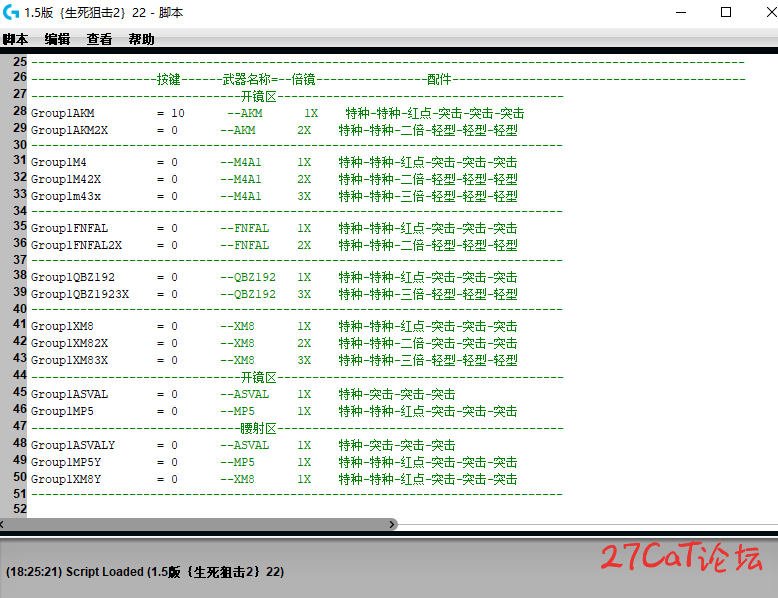Click line number 52 in the gutter
Viewport: 778px width, 598px height.
[x=20, y=509]
